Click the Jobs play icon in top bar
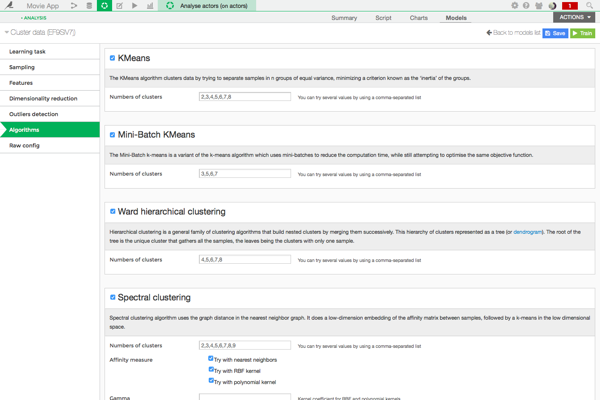The height and width of the screenshot is (400, 600). [x=135, y=6]
